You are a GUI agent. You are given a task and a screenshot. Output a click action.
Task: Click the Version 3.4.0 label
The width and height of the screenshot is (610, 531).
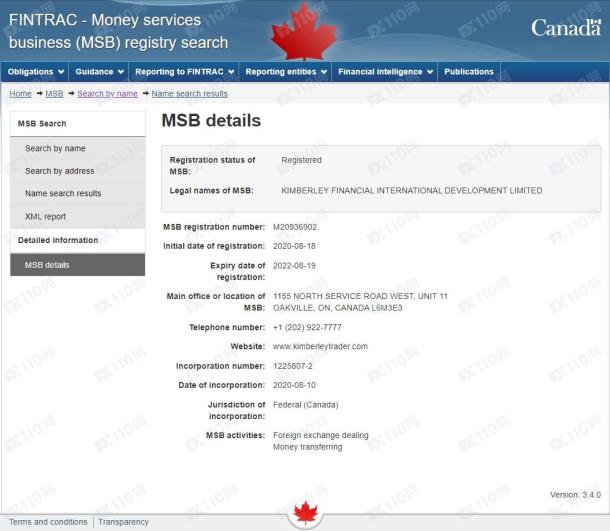click(575, 495)
